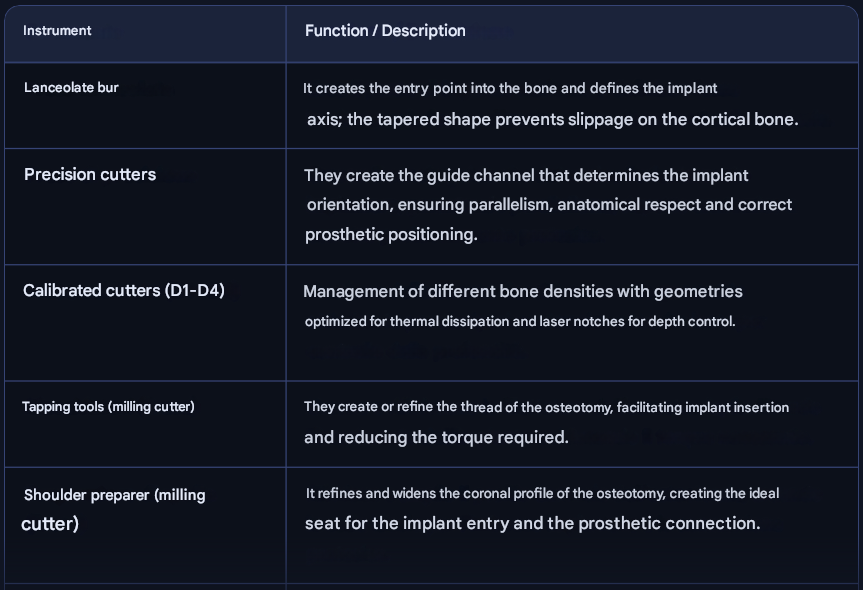Click the line about tapered shape preventing slippage
The image size is (863, 590).
point(552,119)
